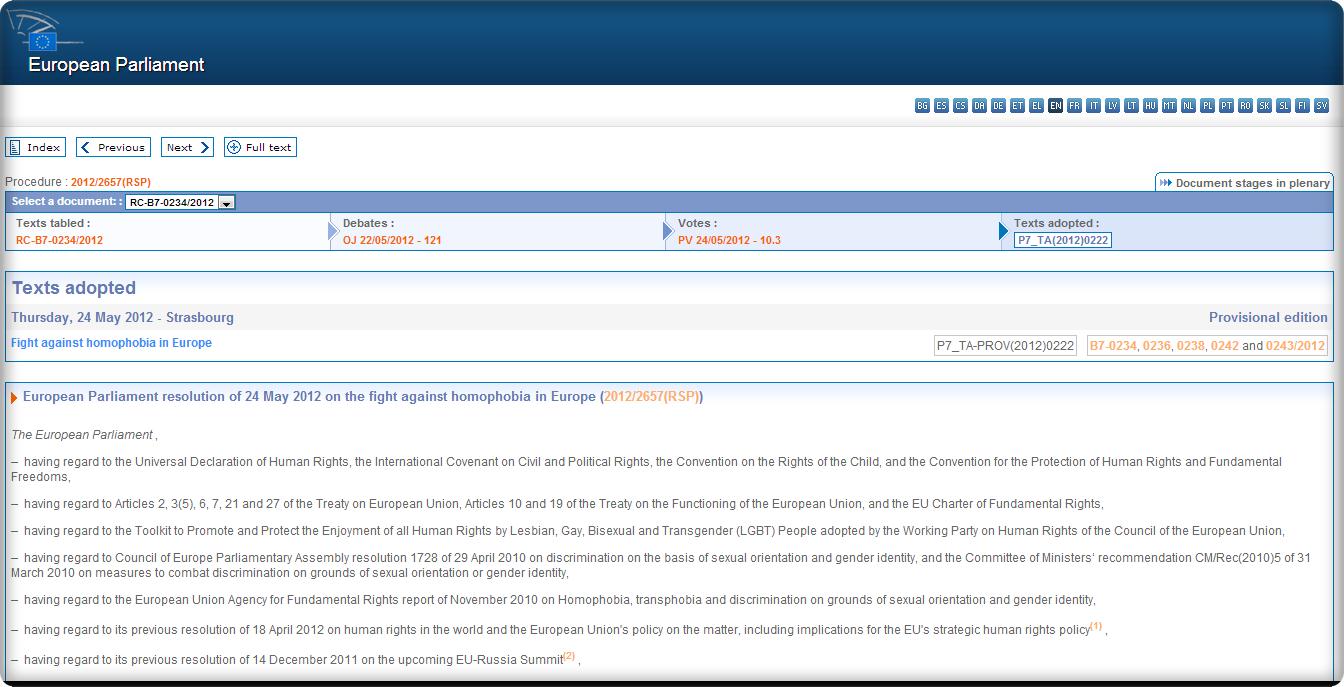The width and height of the screenshot is (1344, 687).
Task: Open footnote reference (1) link
Action: (x=1096, y=627)
